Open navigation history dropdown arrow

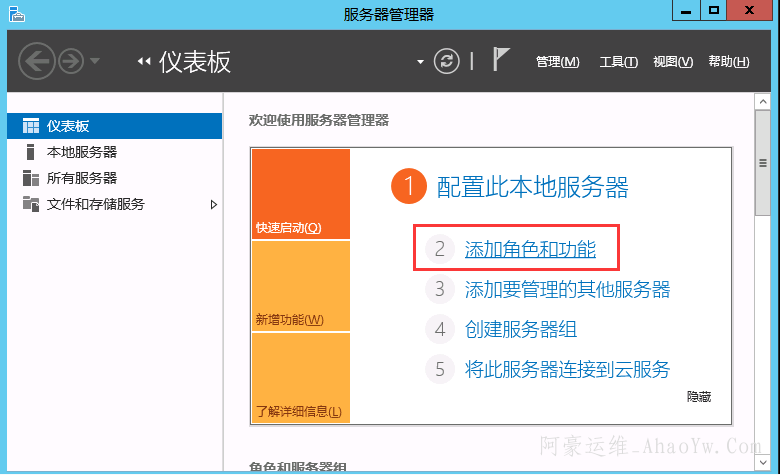point(95,62)
